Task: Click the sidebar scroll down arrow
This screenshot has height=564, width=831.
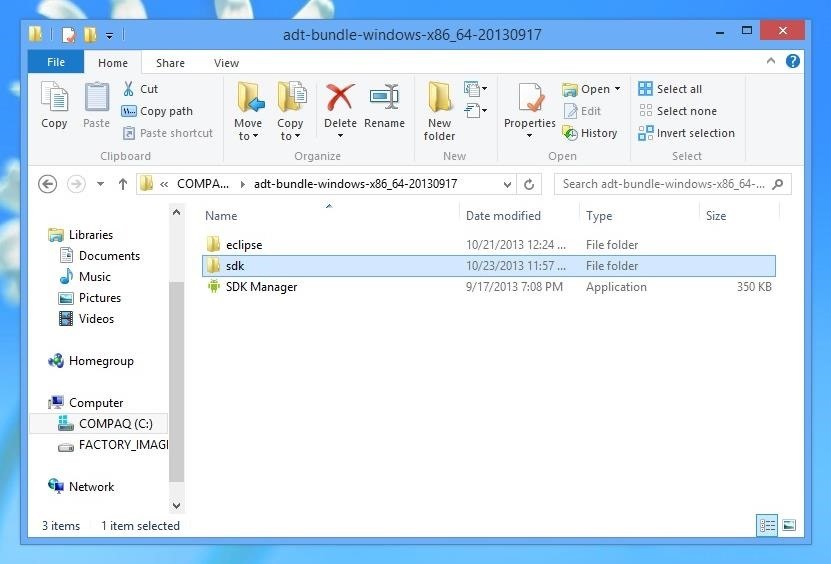Action: point(176,506)
